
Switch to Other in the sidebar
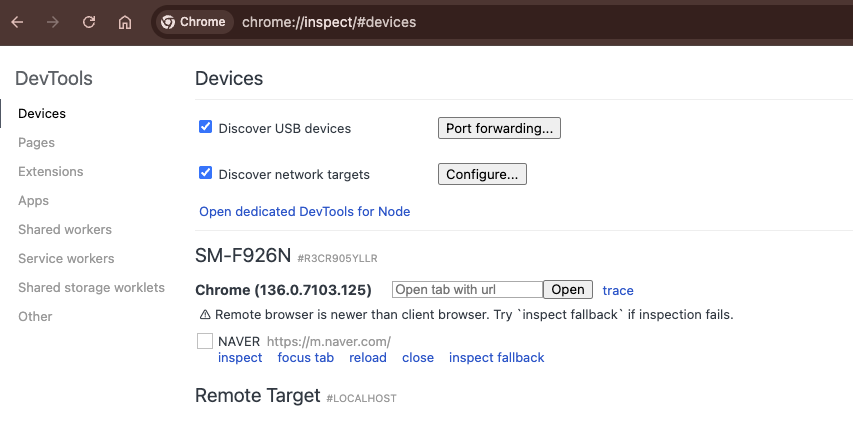click(x=35, y=317)
